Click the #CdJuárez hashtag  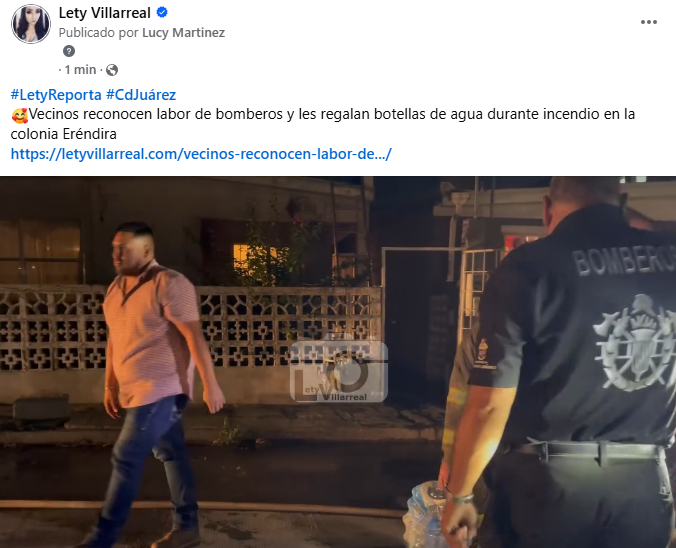(141, 94)
